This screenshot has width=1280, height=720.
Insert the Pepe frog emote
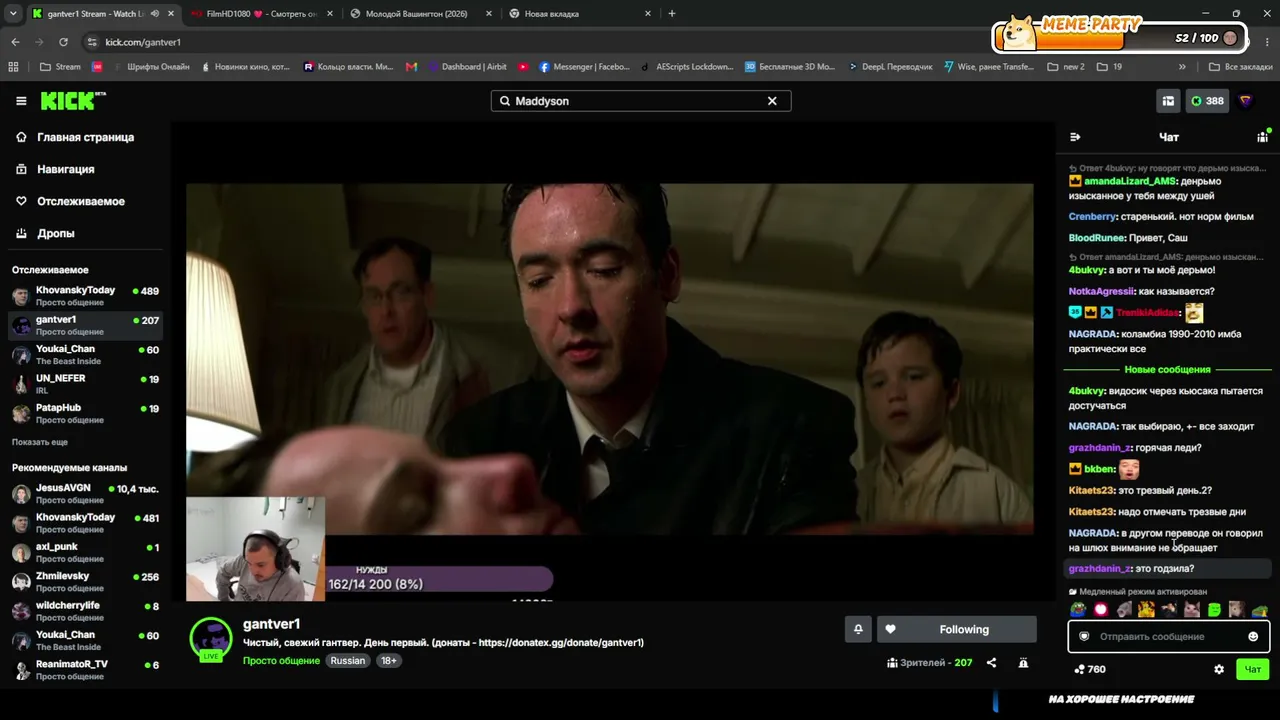click(x=1078, y=609)
